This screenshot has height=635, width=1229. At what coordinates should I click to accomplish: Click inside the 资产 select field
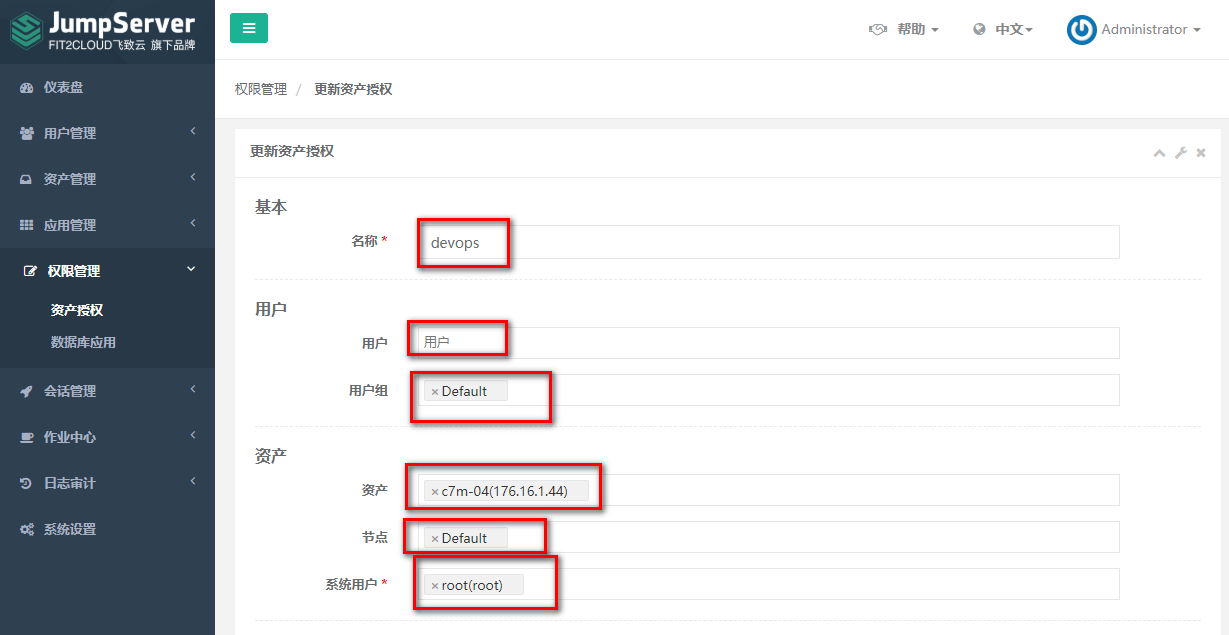[x=769, y=490]
